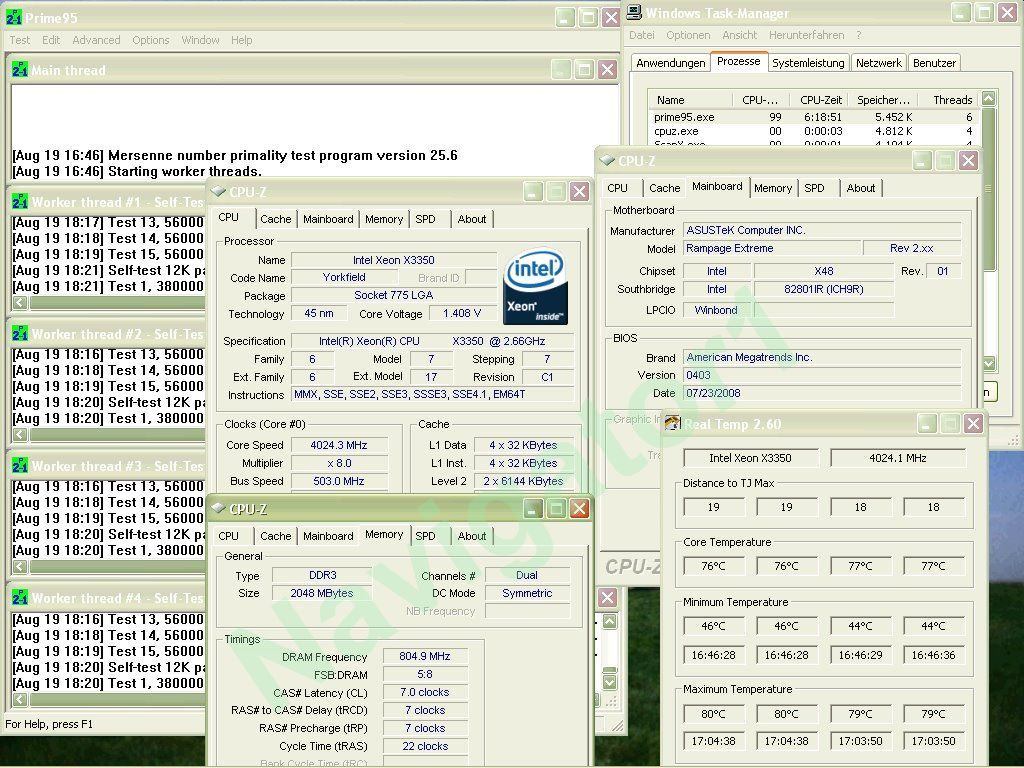
Task: Click the Code Name value 'Yorkfield'
Action: click(344, 278)
